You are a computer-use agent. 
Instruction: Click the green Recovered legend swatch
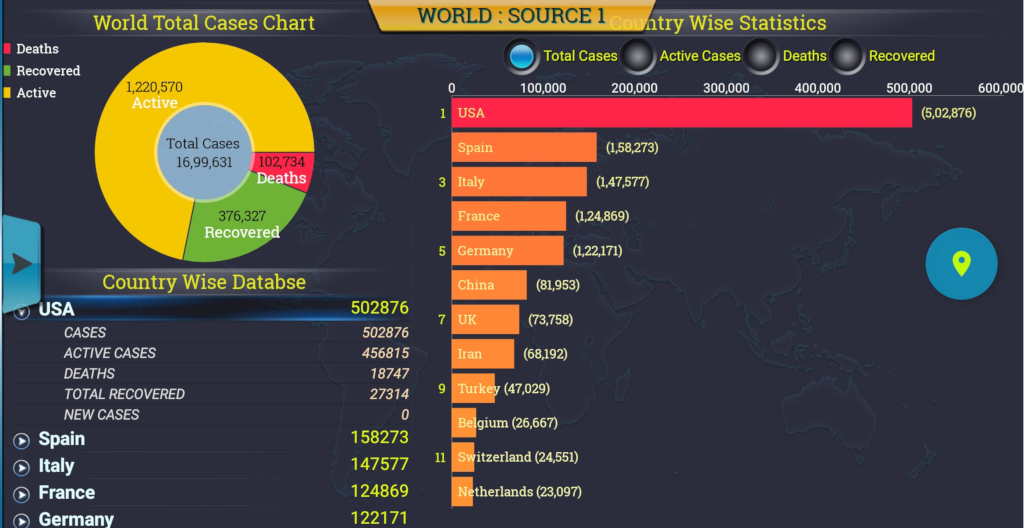pos(8,71)
